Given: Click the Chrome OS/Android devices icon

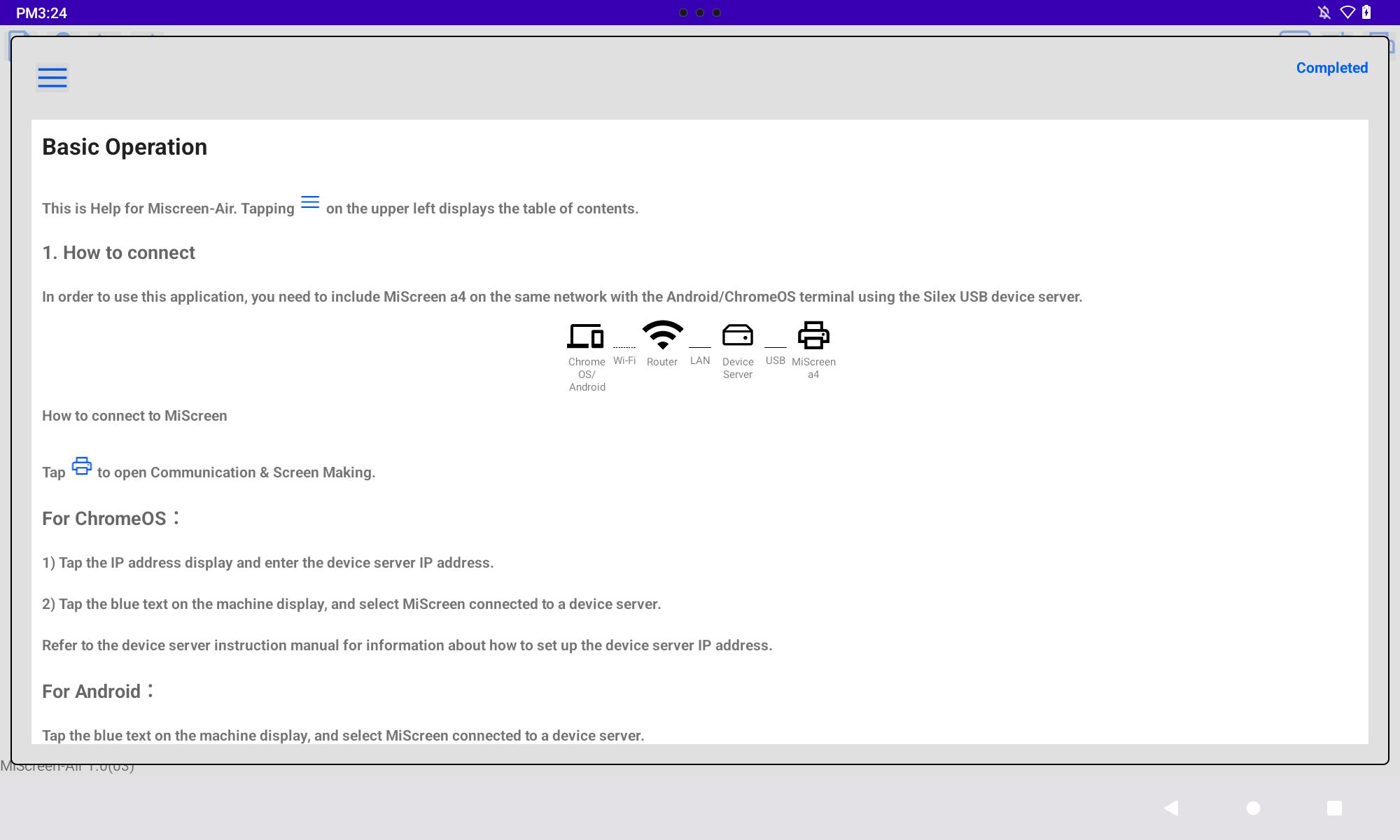Looking at the screenshot, I should [585, 336].
